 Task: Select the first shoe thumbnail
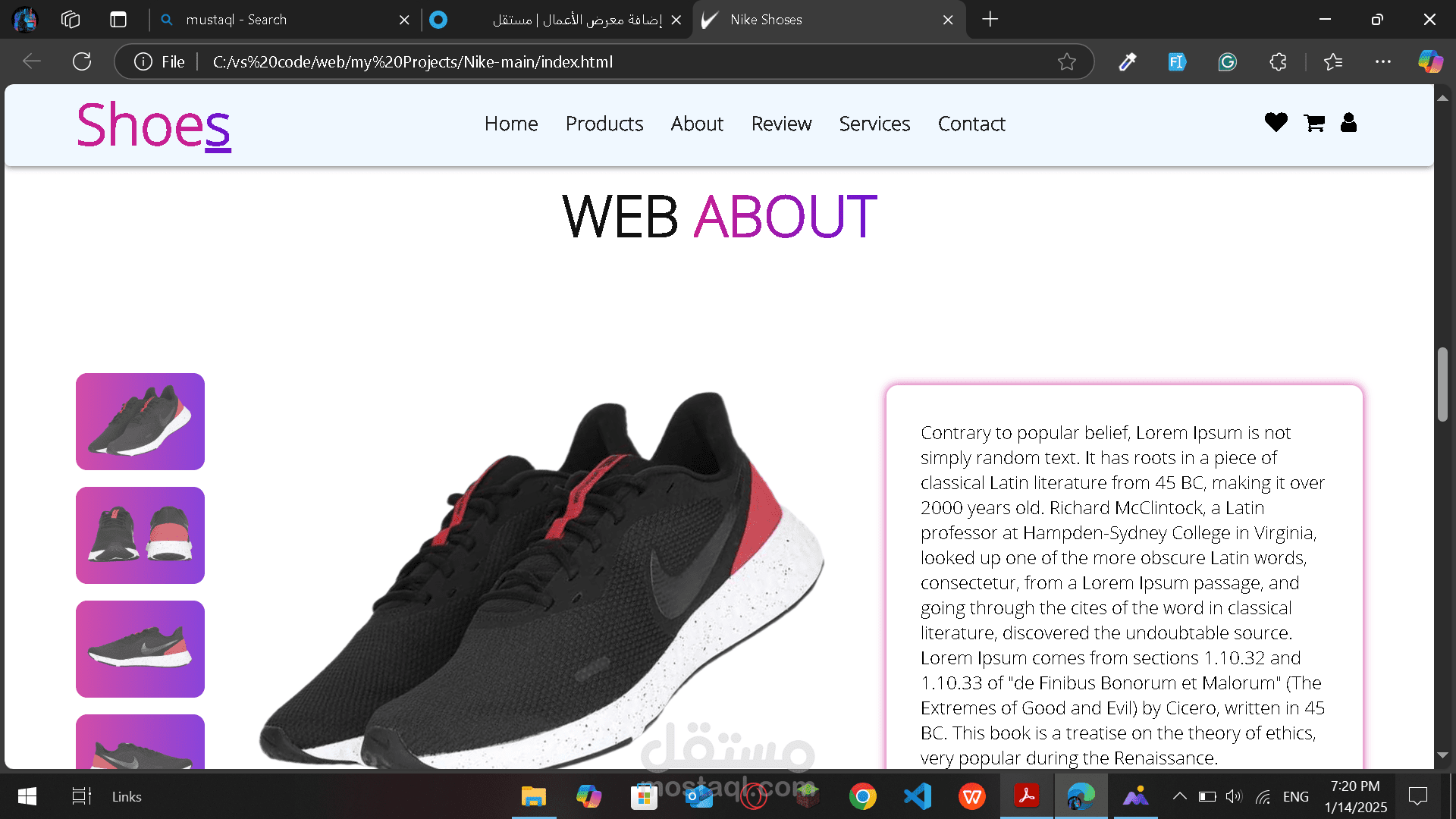click(x=140, y=422)
